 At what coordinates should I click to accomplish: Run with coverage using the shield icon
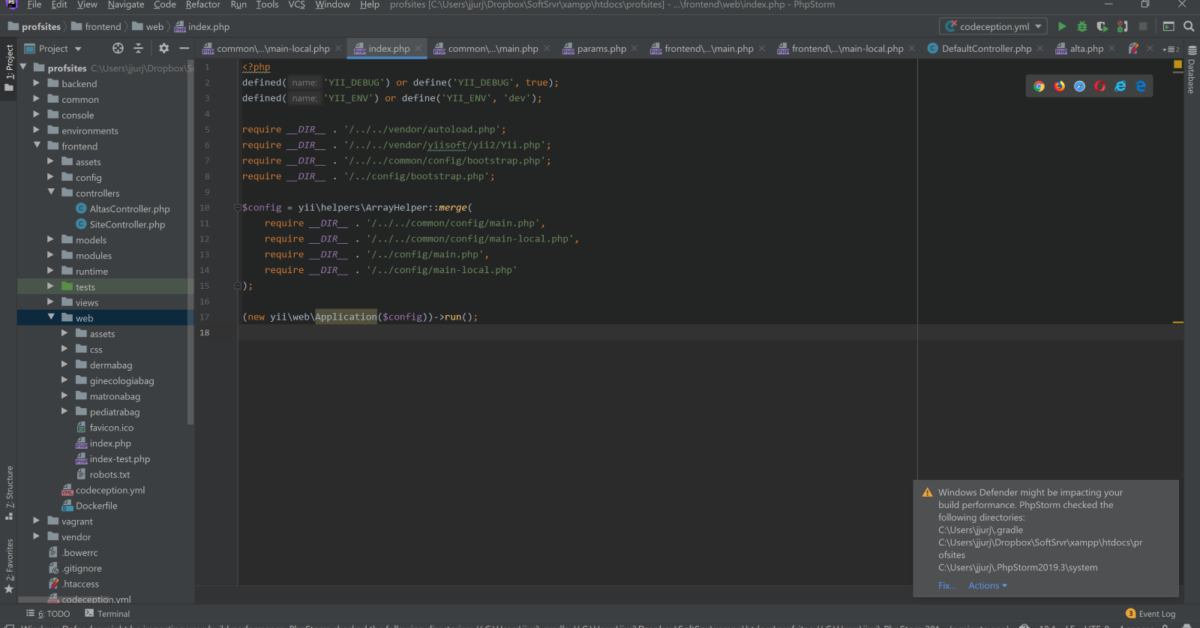pos(1101,26)
